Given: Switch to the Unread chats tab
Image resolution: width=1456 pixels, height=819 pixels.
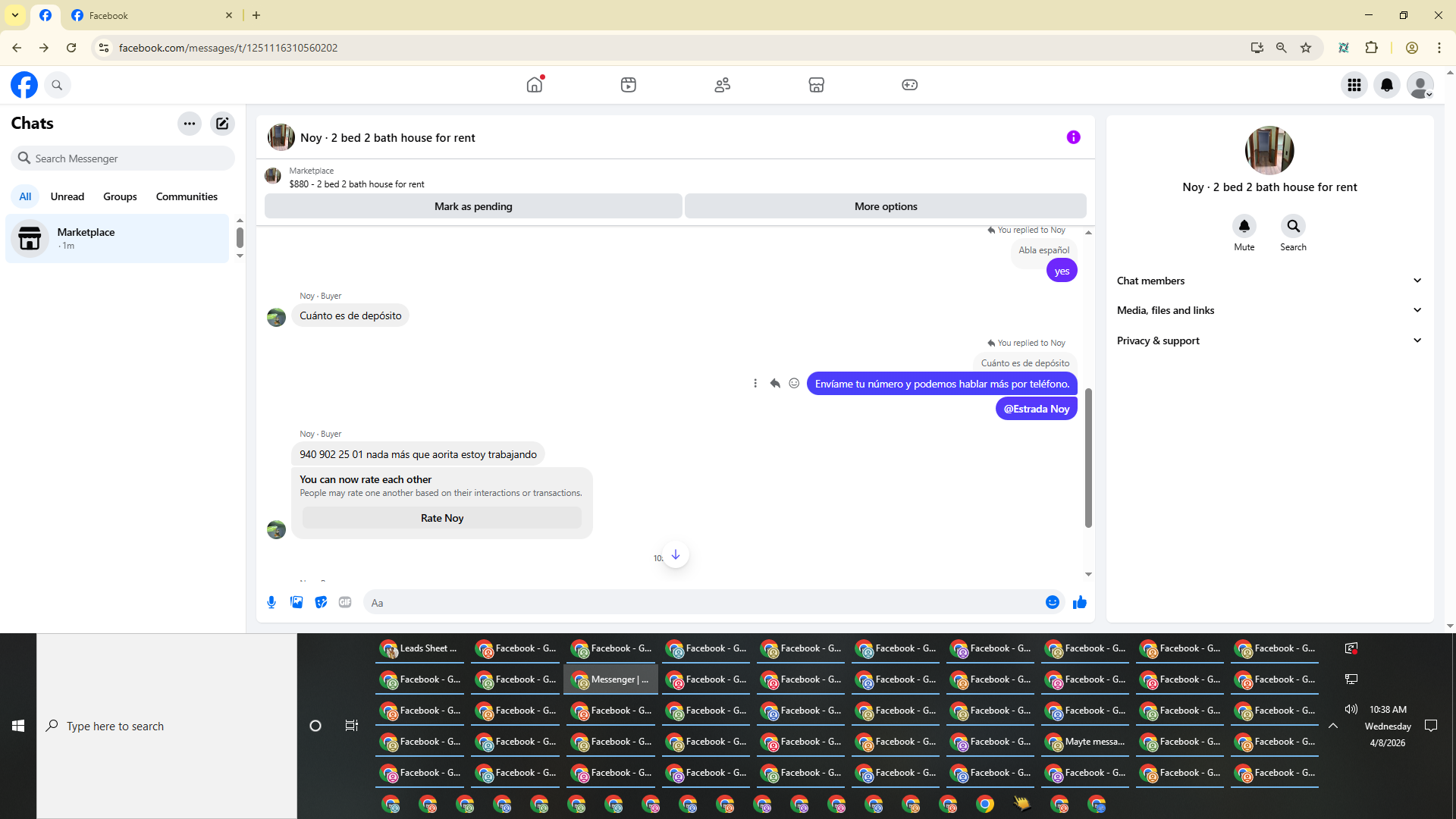Looking at the screenshot, I should coord(67,196).
